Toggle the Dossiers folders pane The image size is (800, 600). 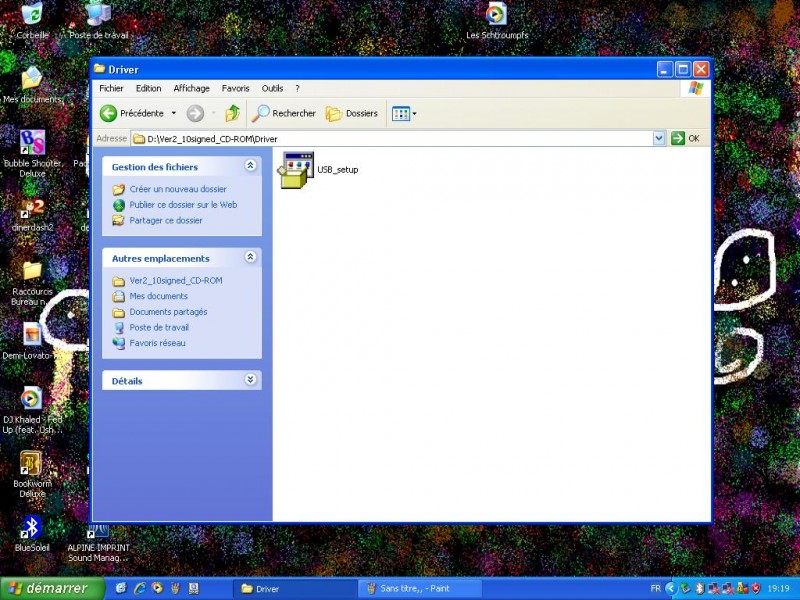tap(352, 113)
